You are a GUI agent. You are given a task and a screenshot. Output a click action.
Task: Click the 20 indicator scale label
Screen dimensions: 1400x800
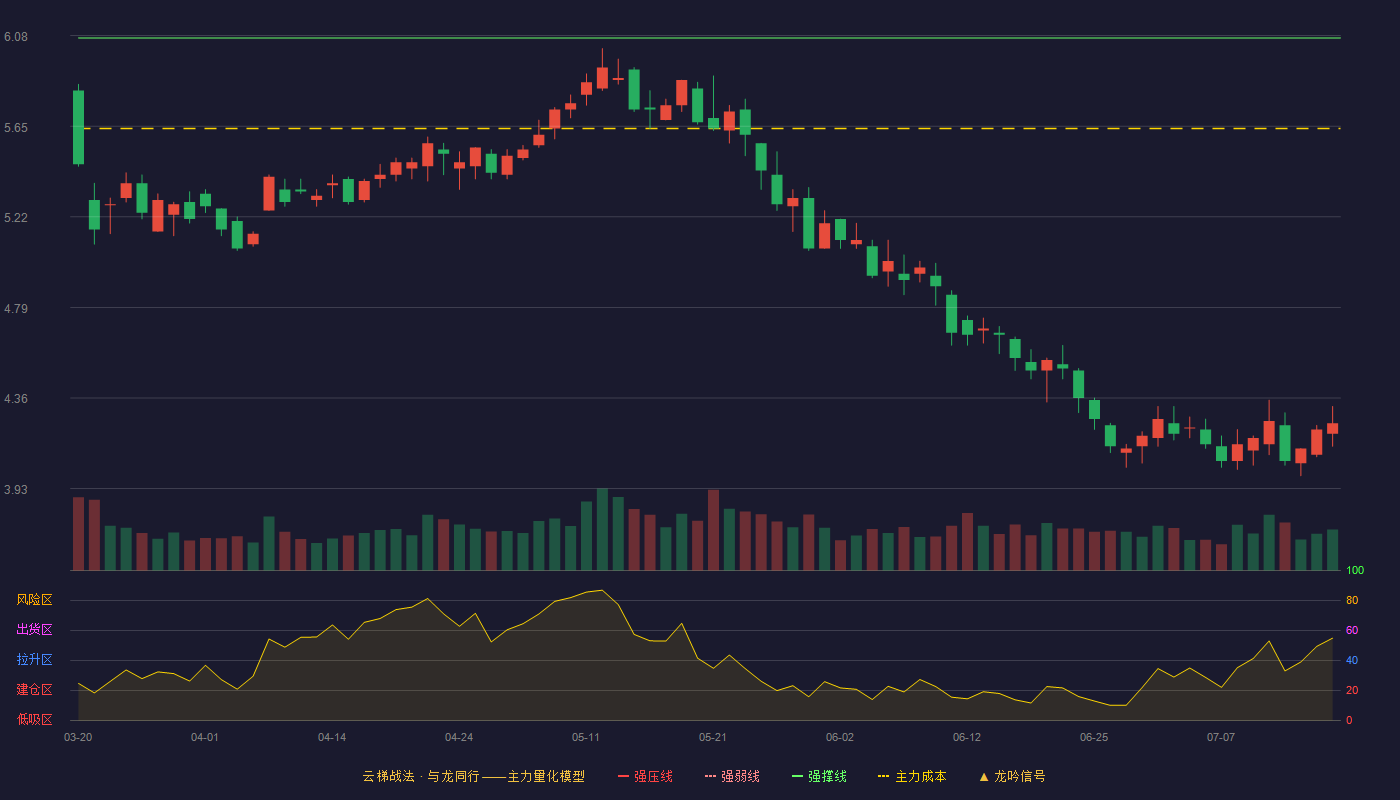coord(1352,691)
